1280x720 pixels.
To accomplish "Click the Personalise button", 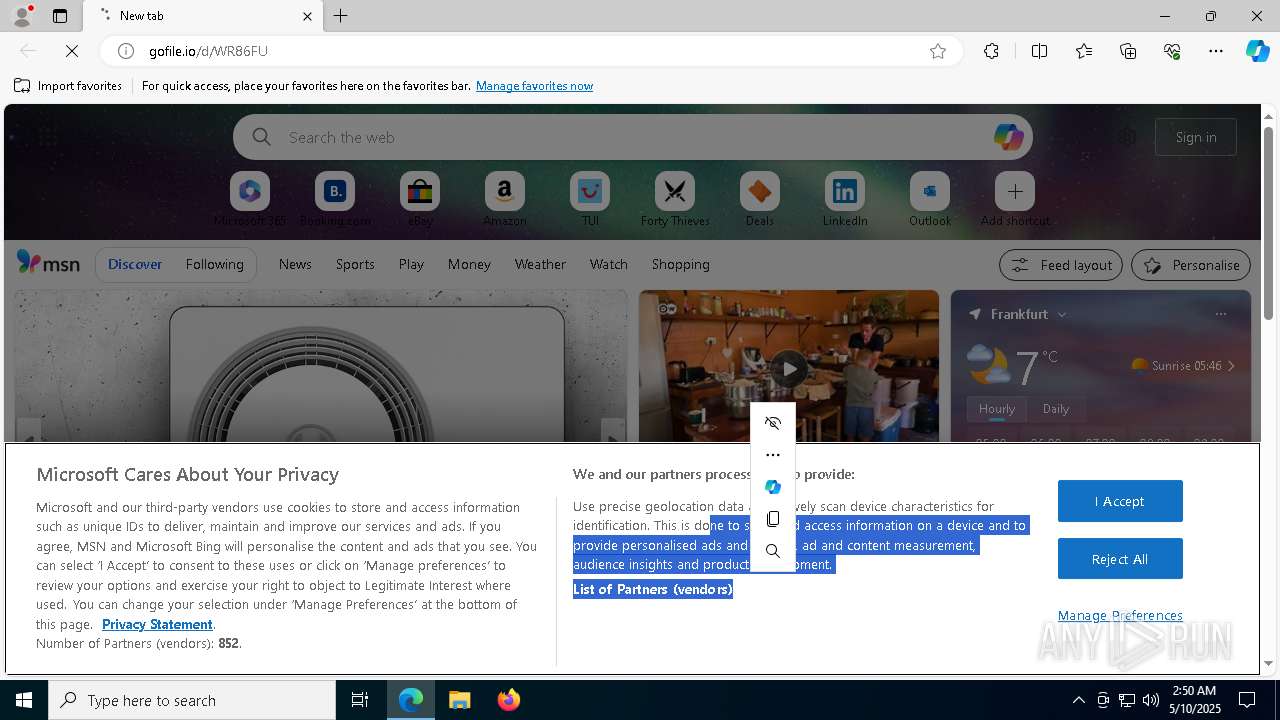I will point(1191,265).
